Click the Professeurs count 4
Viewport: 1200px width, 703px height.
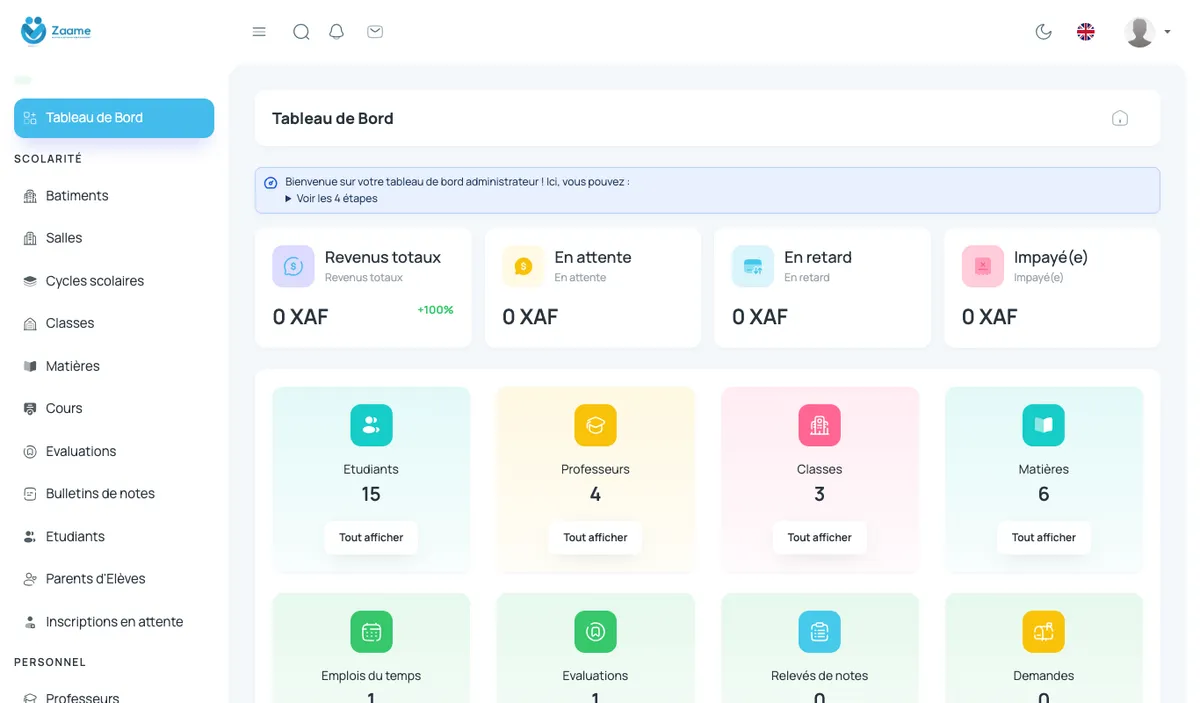tap(595, 494)
